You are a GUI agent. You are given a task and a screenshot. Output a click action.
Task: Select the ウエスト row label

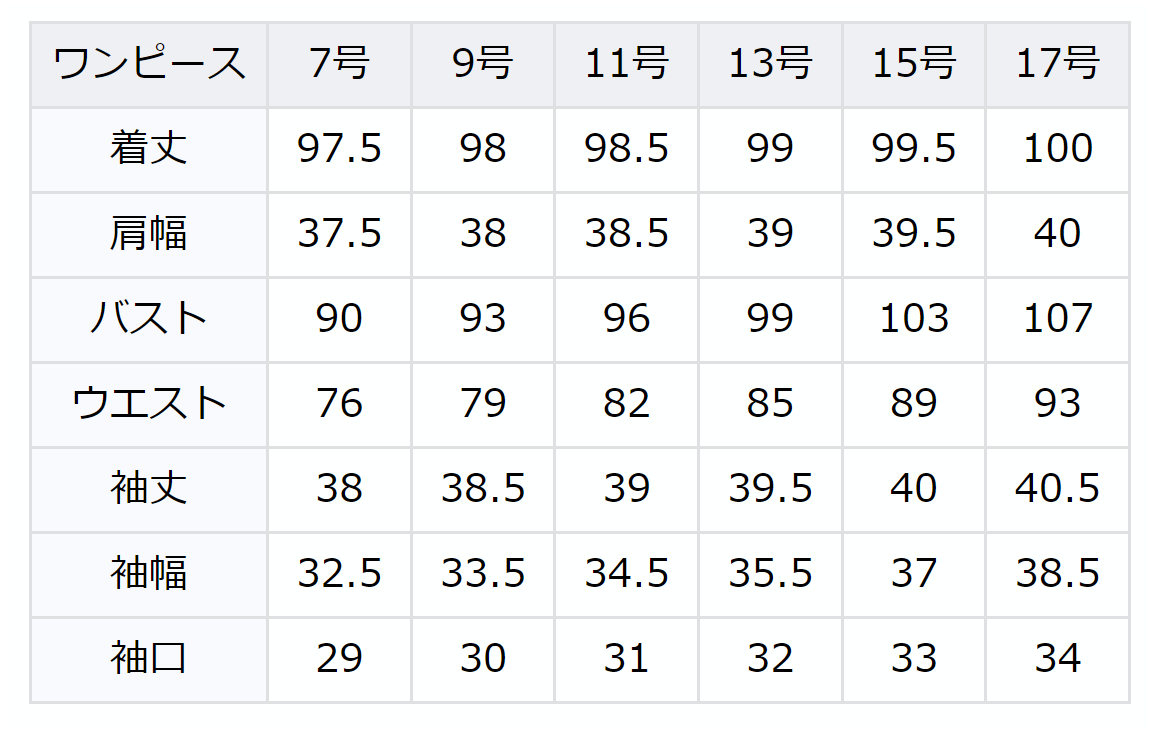(149, 404)
